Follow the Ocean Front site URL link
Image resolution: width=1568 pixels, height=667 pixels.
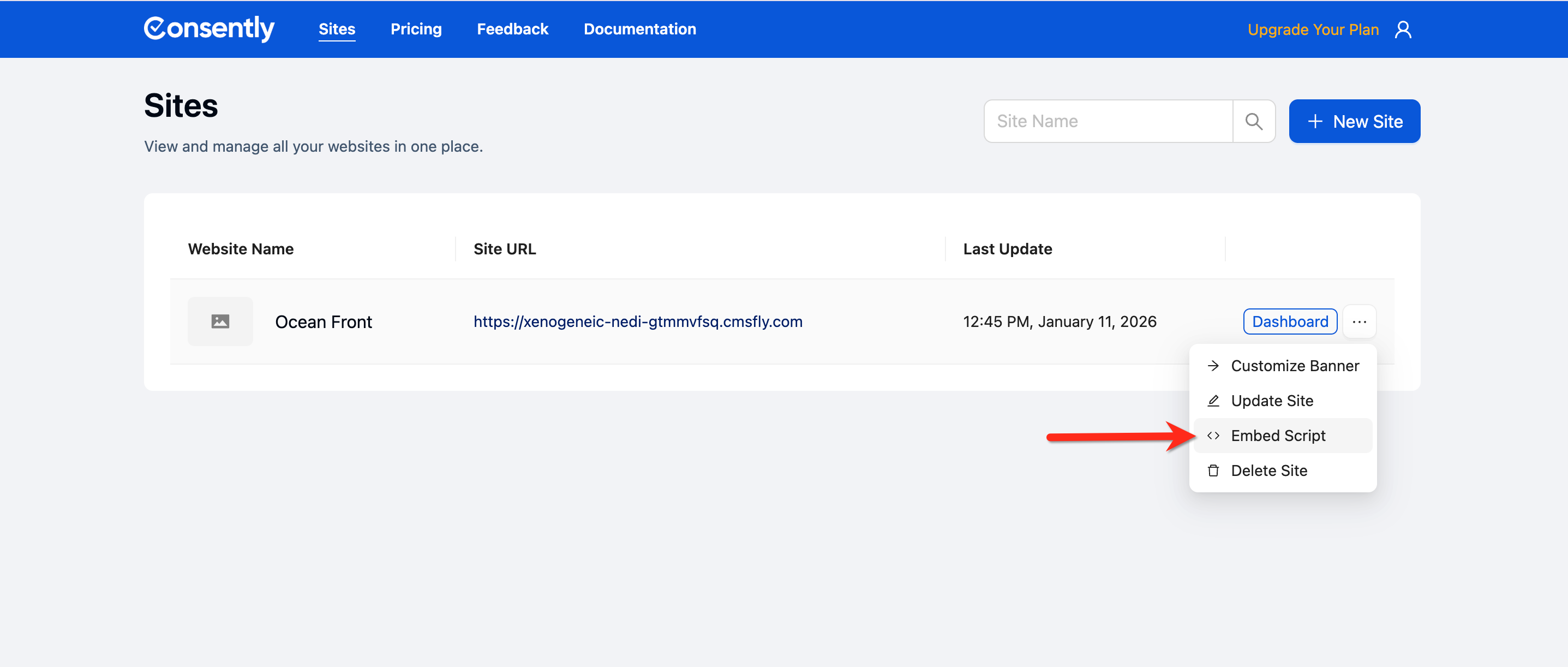[637, 321]
